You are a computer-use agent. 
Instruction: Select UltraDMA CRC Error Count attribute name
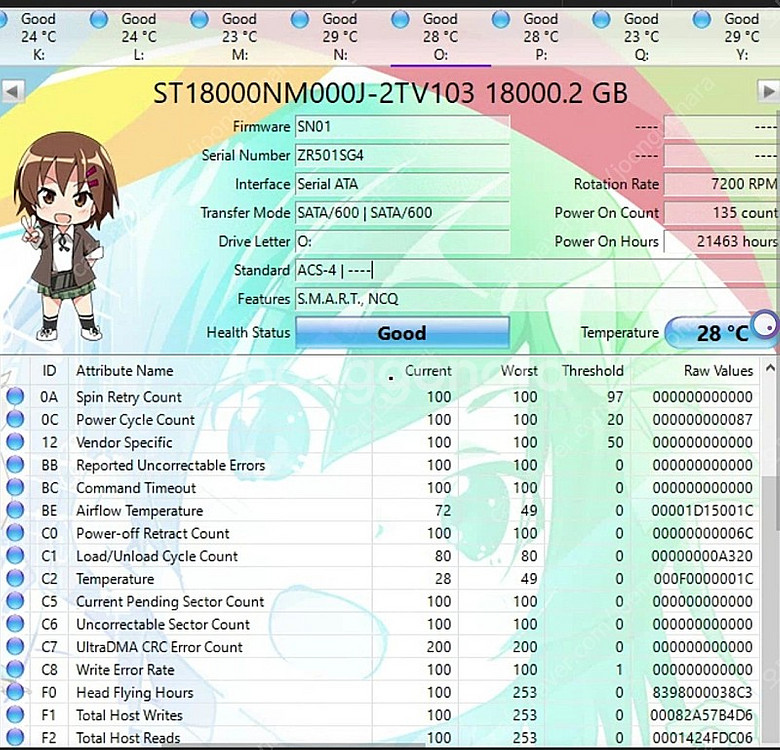coord(159,647)
